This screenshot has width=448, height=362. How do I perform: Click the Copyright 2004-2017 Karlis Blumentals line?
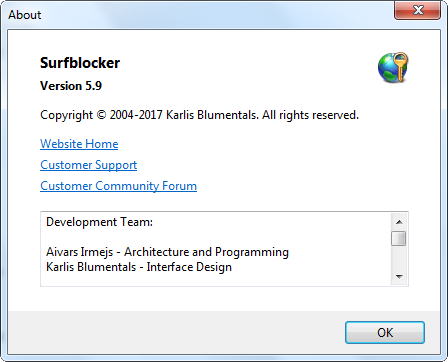(x=199, y=115)
